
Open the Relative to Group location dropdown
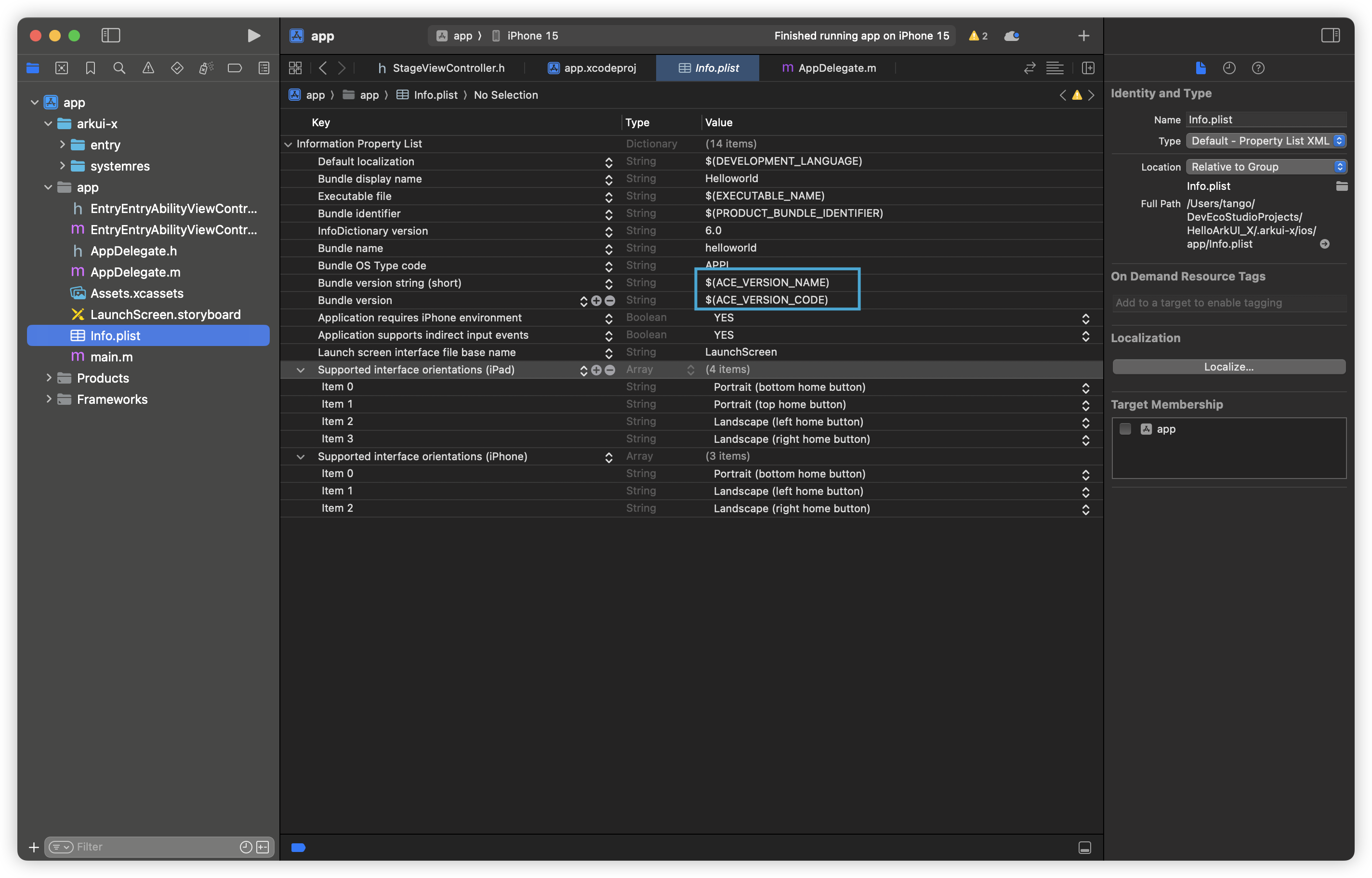pyautogui.click(x=1266, y=166)
